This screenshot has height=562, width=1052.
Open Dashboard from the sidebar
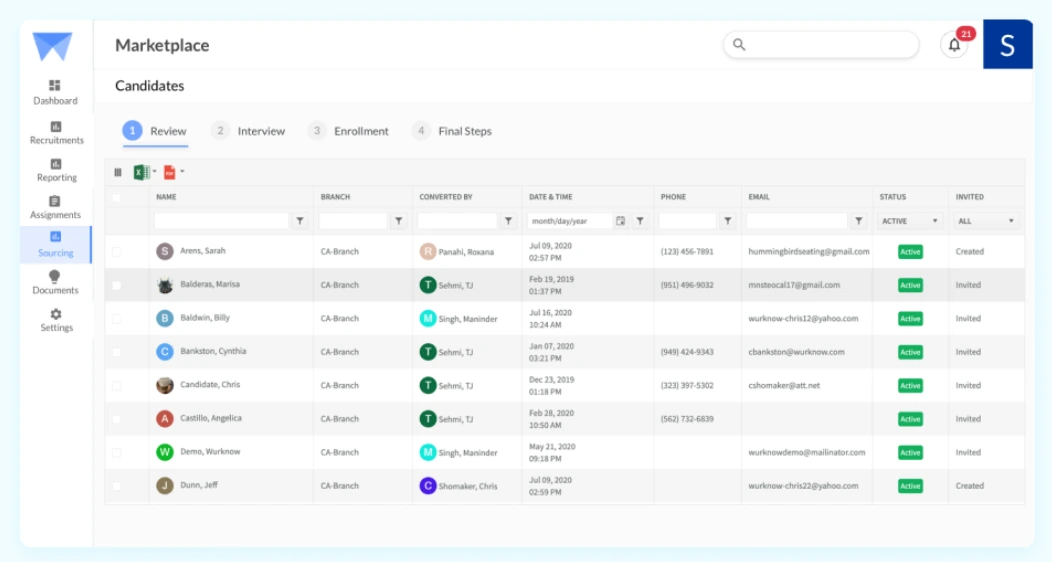coord(56,93)
